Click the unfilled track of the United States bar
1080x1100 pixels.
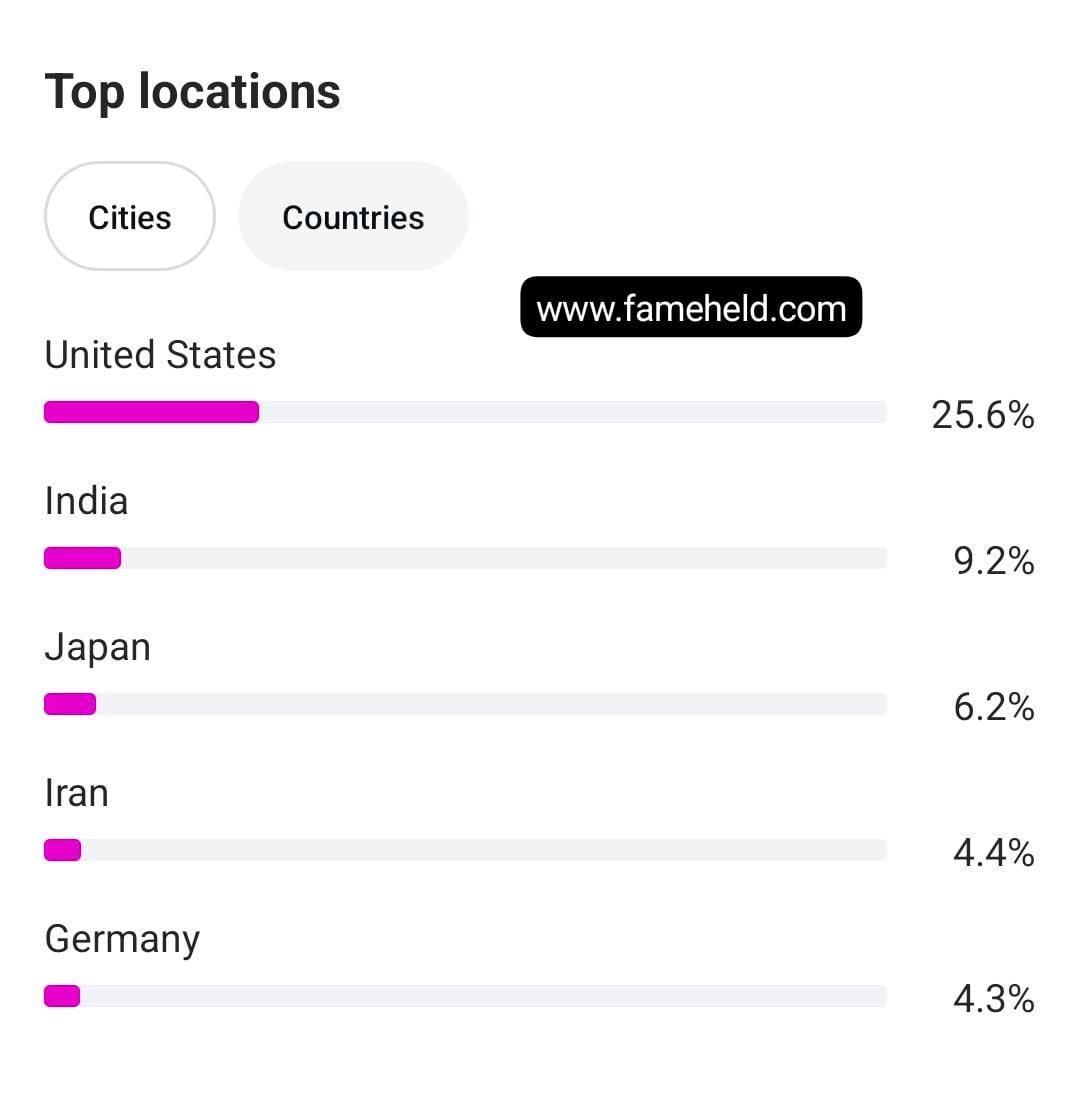572,412
